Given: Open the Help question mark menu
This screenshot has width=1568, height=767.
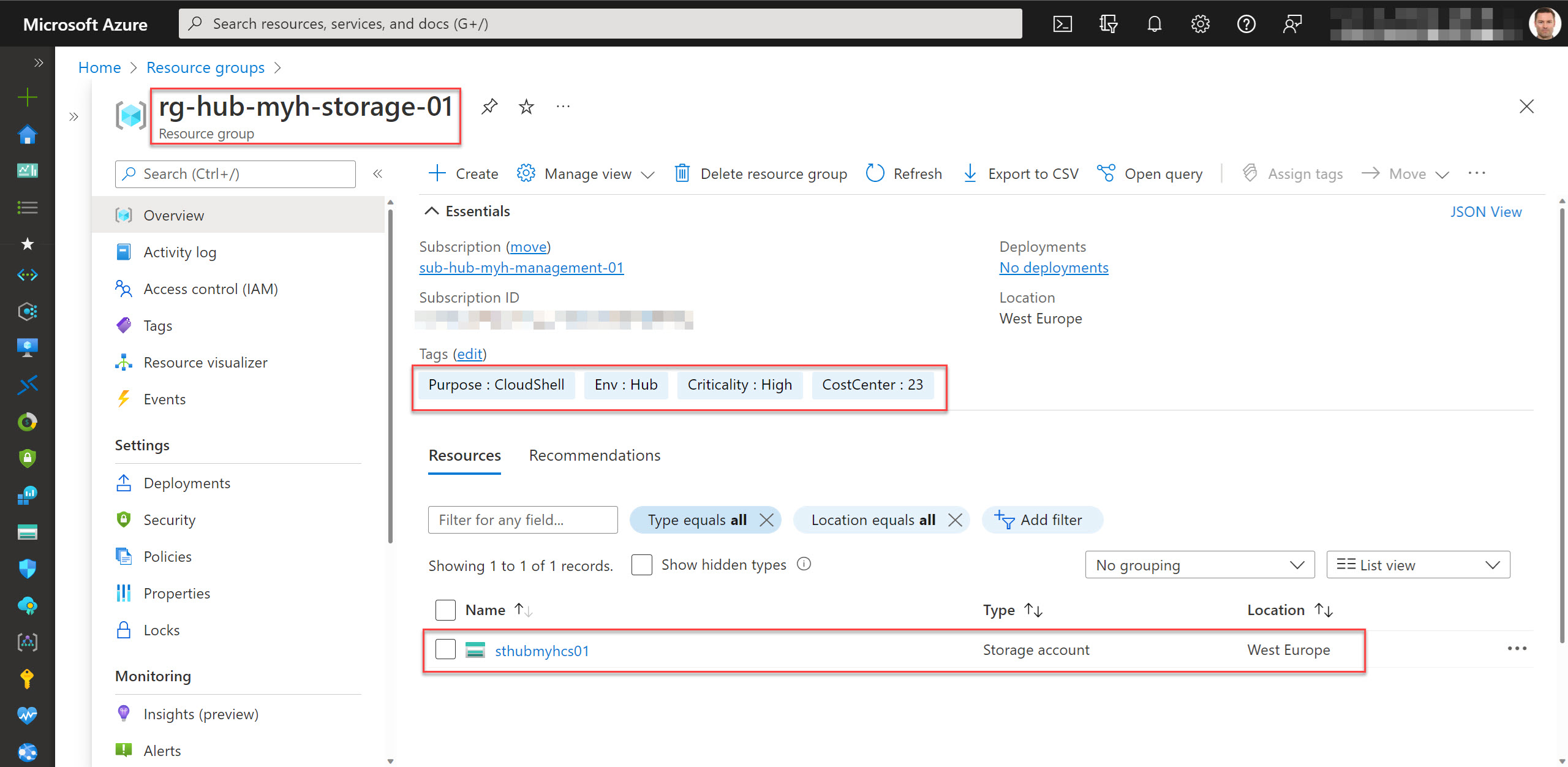Looking at the screenshot, I should click(1246, 23).
